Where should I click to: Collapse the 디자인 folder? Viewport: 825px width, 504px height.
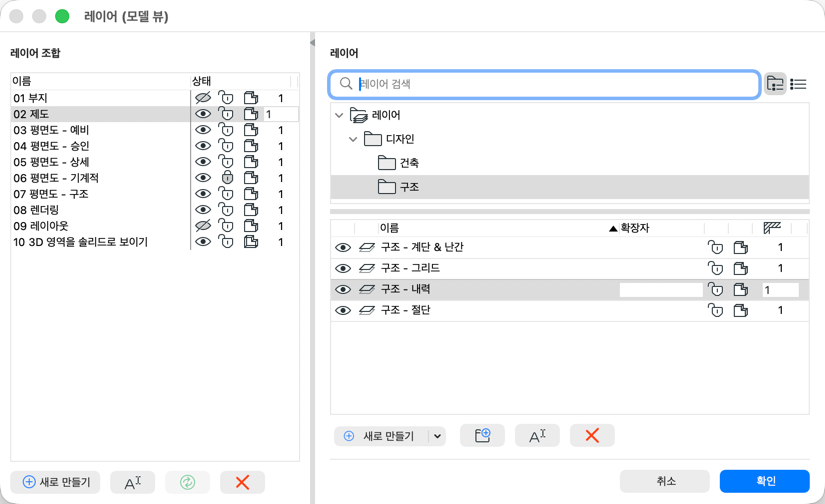[x=353, y=139]
